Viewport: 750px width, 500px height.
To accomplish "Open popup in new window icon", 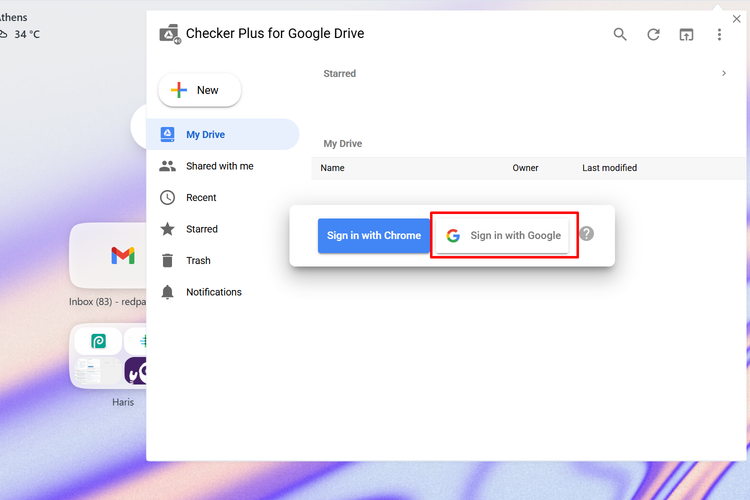I will click(686, 34).
